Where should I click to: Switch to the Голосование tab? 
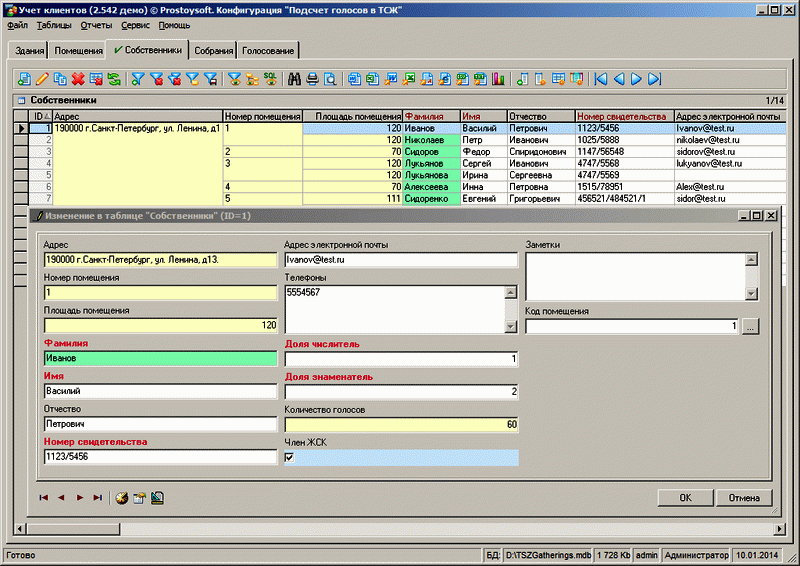click(268, 50)
